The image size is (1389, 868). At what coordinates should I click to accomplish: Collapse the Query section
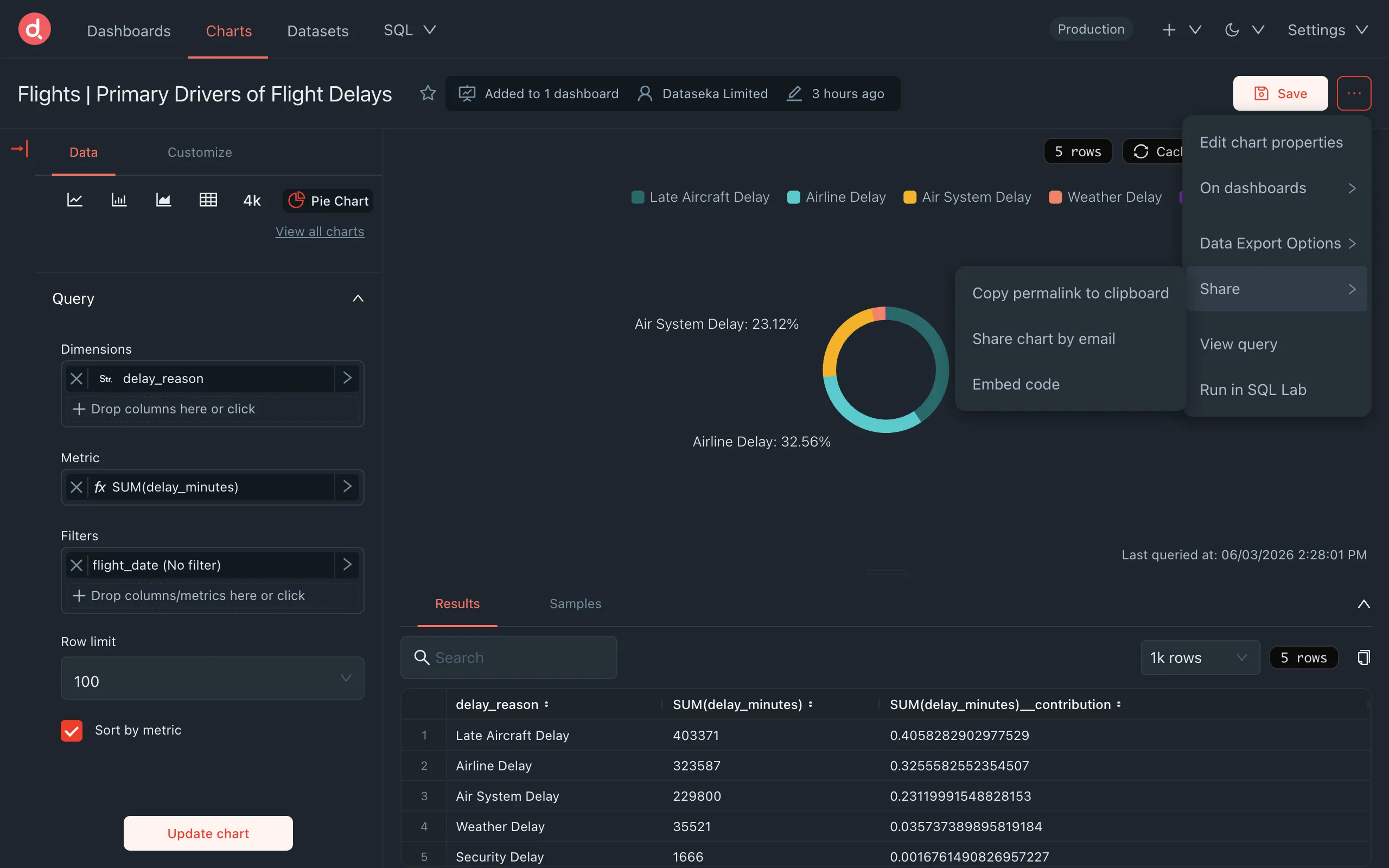tap(358, 298)
